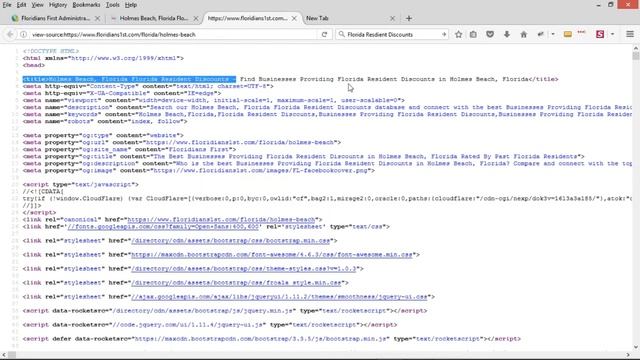
Task: Open the site information icon in address bar
Action: [24, 35]
